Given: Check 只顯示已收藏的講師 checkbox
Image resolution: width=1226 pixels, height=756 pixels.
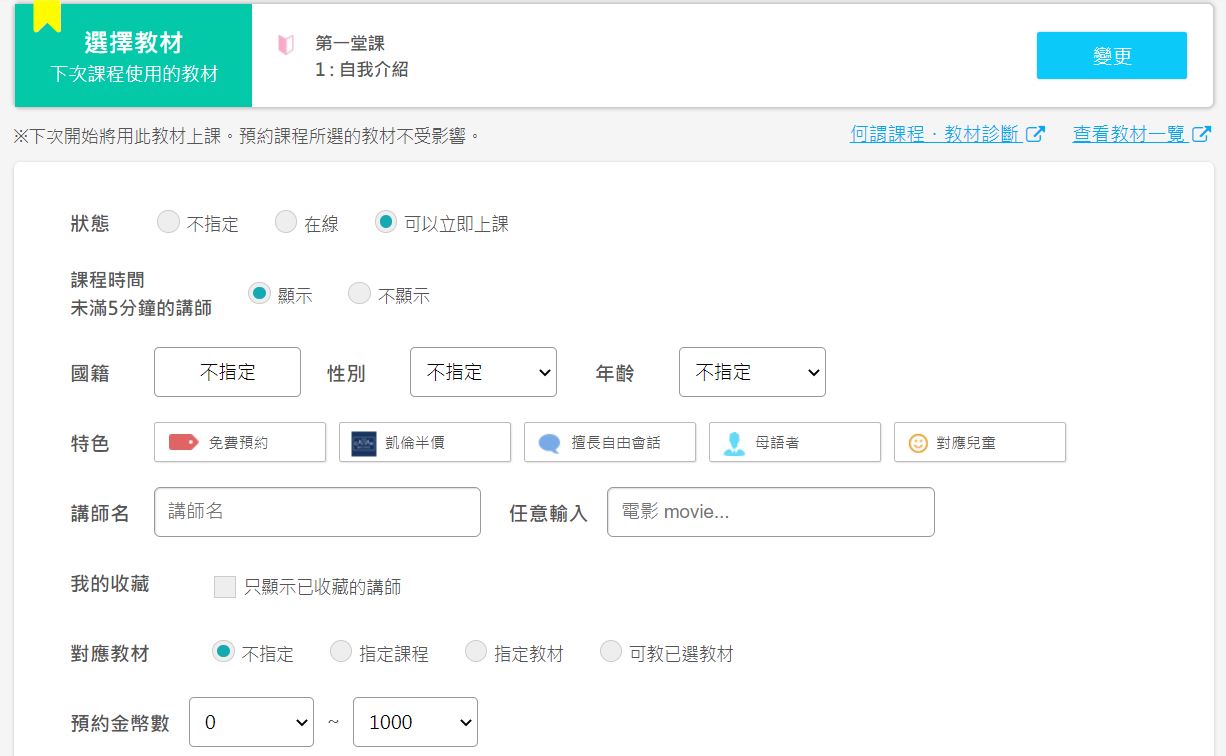Looking at the screenshot, I should click(225, 587).
